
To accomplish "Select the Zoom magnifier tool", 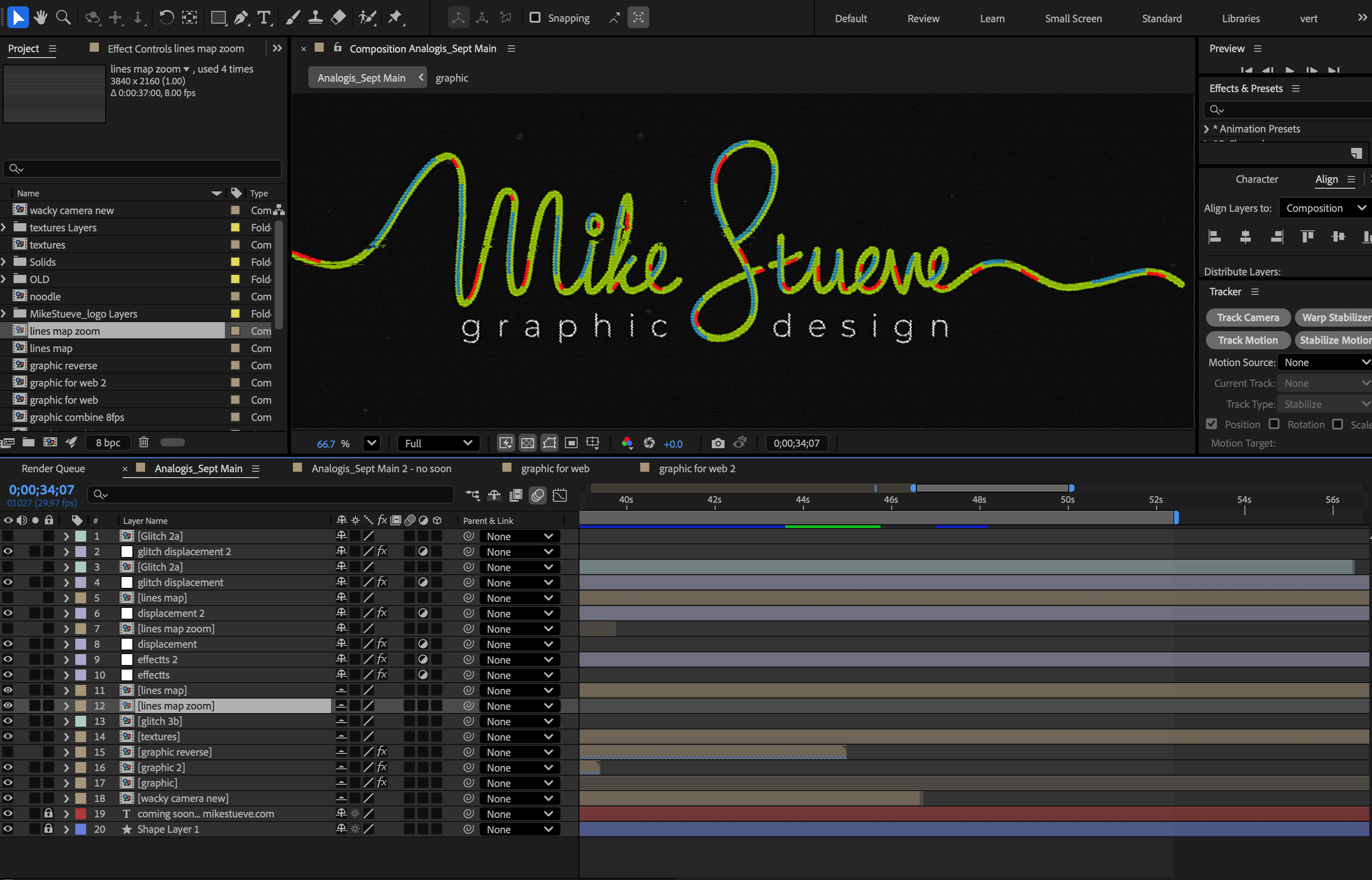I will pos(63,18).
